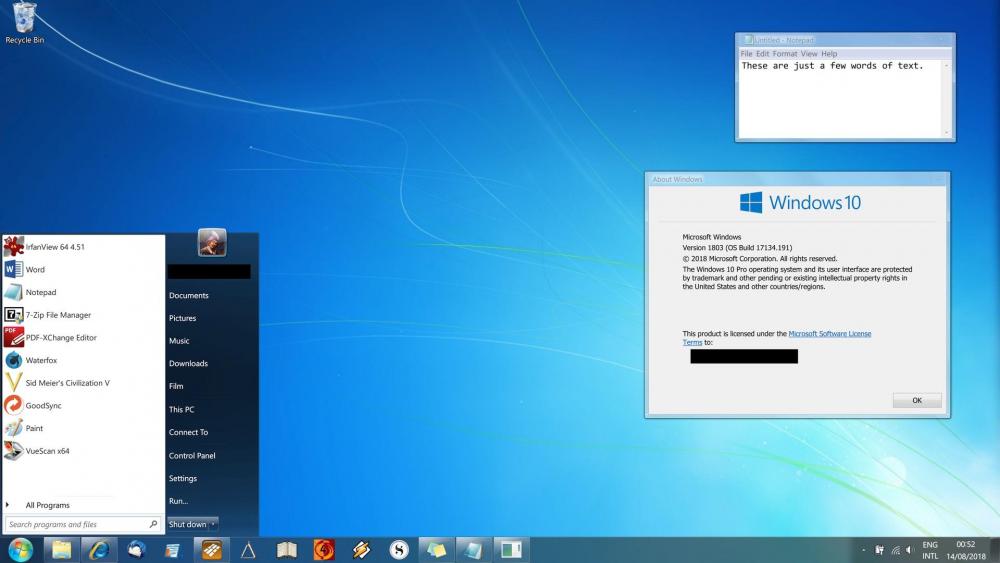Open 7-Zip File Manager
Image resolution: width=1000 pixels, height=563 pixels.
(x=58, y=315)
